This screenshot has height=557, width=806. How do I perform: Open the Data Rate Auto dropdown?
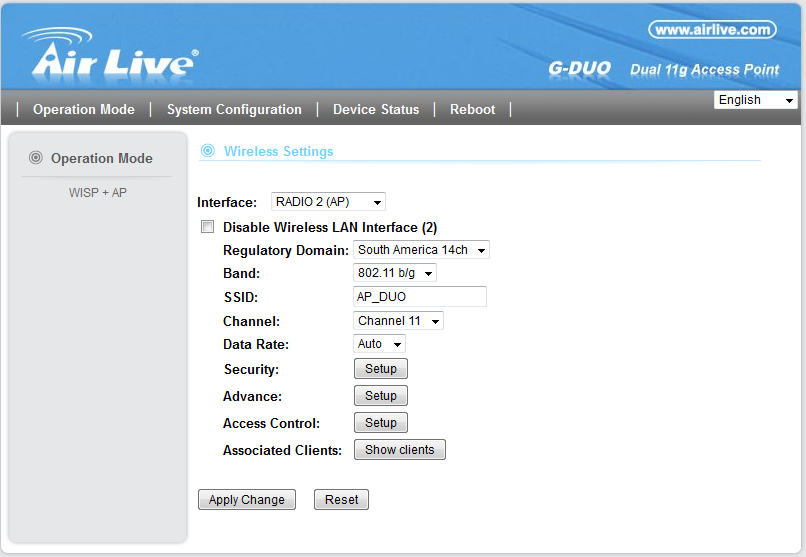[x=379, y=344]
